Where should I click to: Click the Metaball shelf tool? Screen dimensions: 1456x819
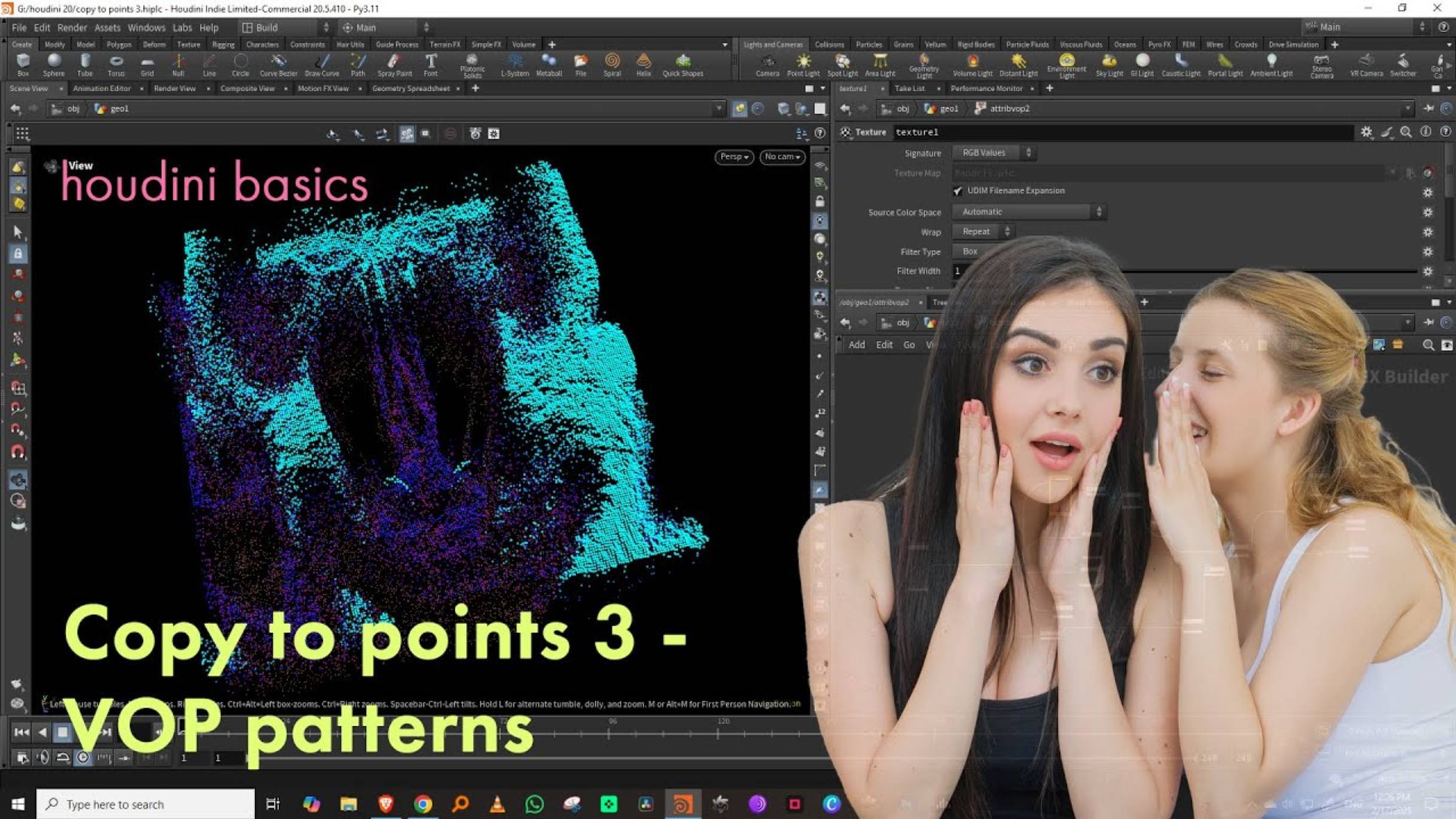pyautogui.click(x=548, y=65)
